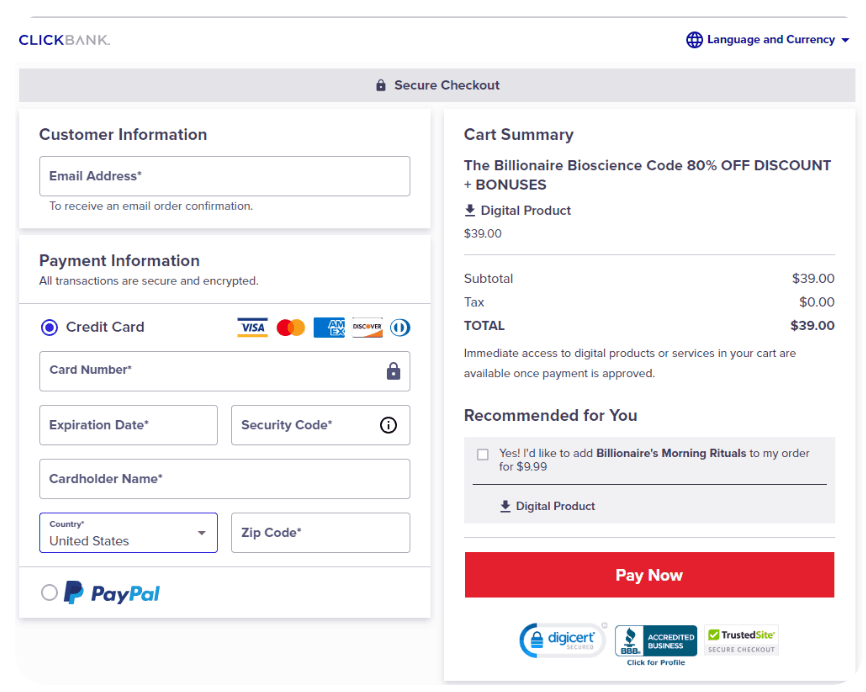
Task: Click the Cart Summary heading
Action: pos(518,134)
